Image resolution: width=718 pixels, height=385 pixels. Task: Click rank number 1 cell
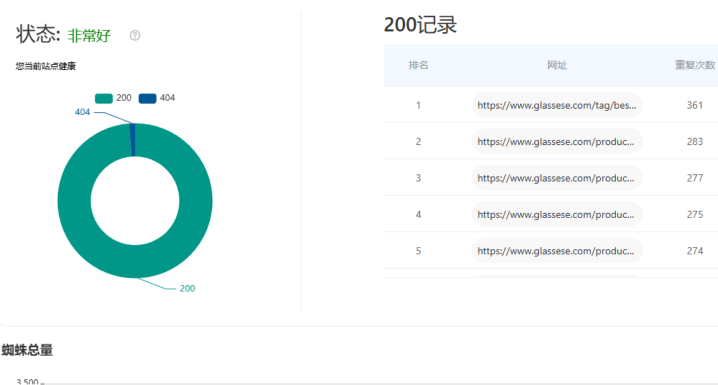click(418, 105)
